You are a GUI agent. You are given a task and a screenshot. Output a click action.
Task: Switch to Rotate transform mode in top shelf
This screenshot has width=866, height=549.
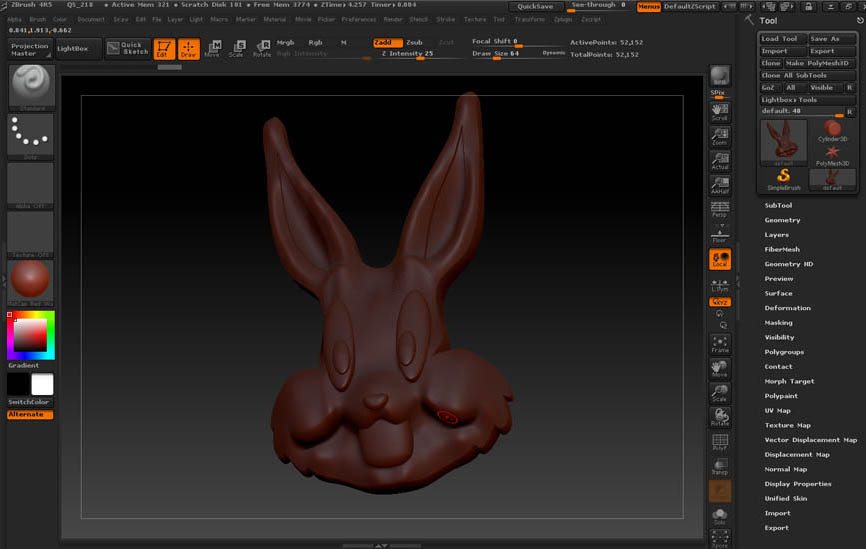point(262,49)
